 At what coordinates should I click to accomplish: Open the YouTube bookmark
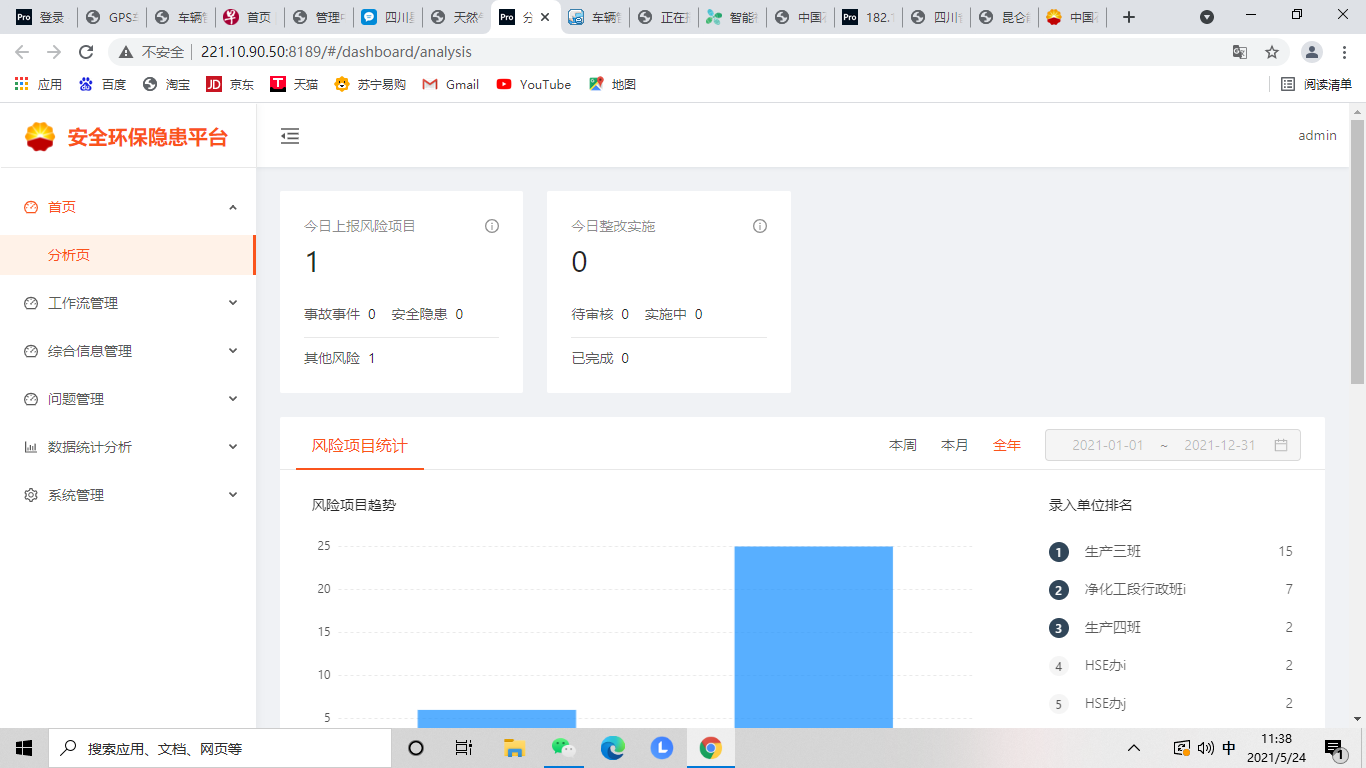click(x=534, y=84)
